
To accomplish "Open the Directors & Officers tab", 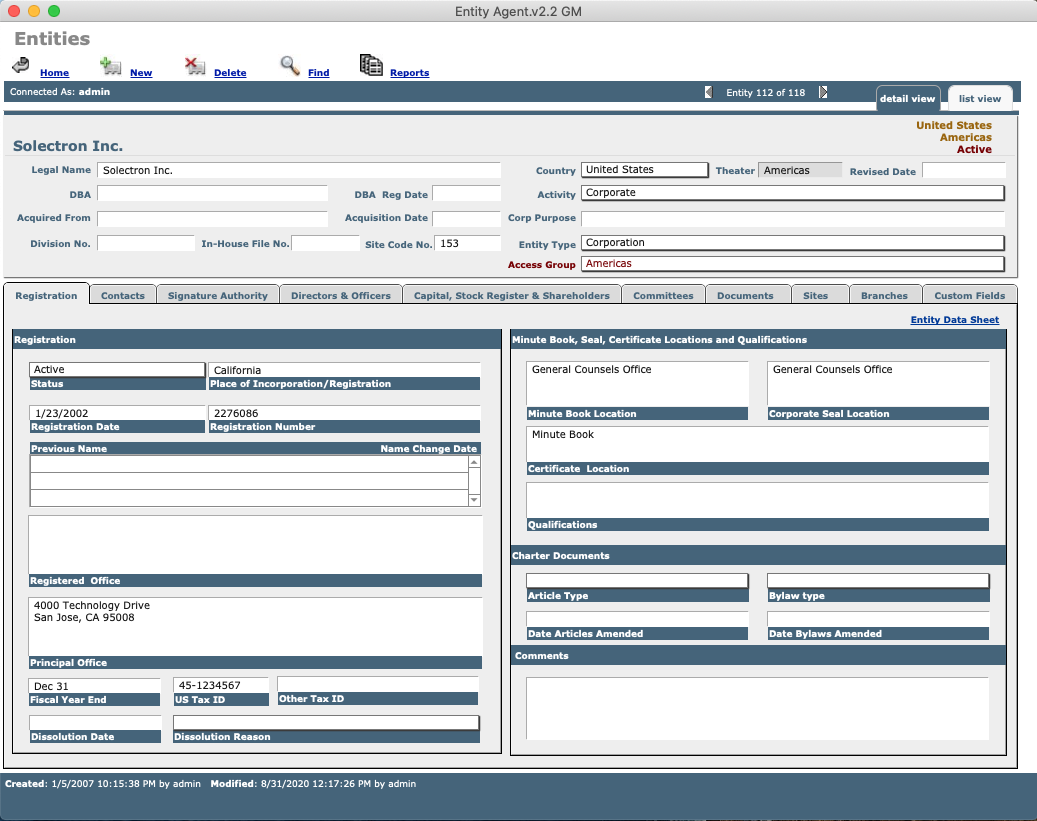I will (341, 295).
